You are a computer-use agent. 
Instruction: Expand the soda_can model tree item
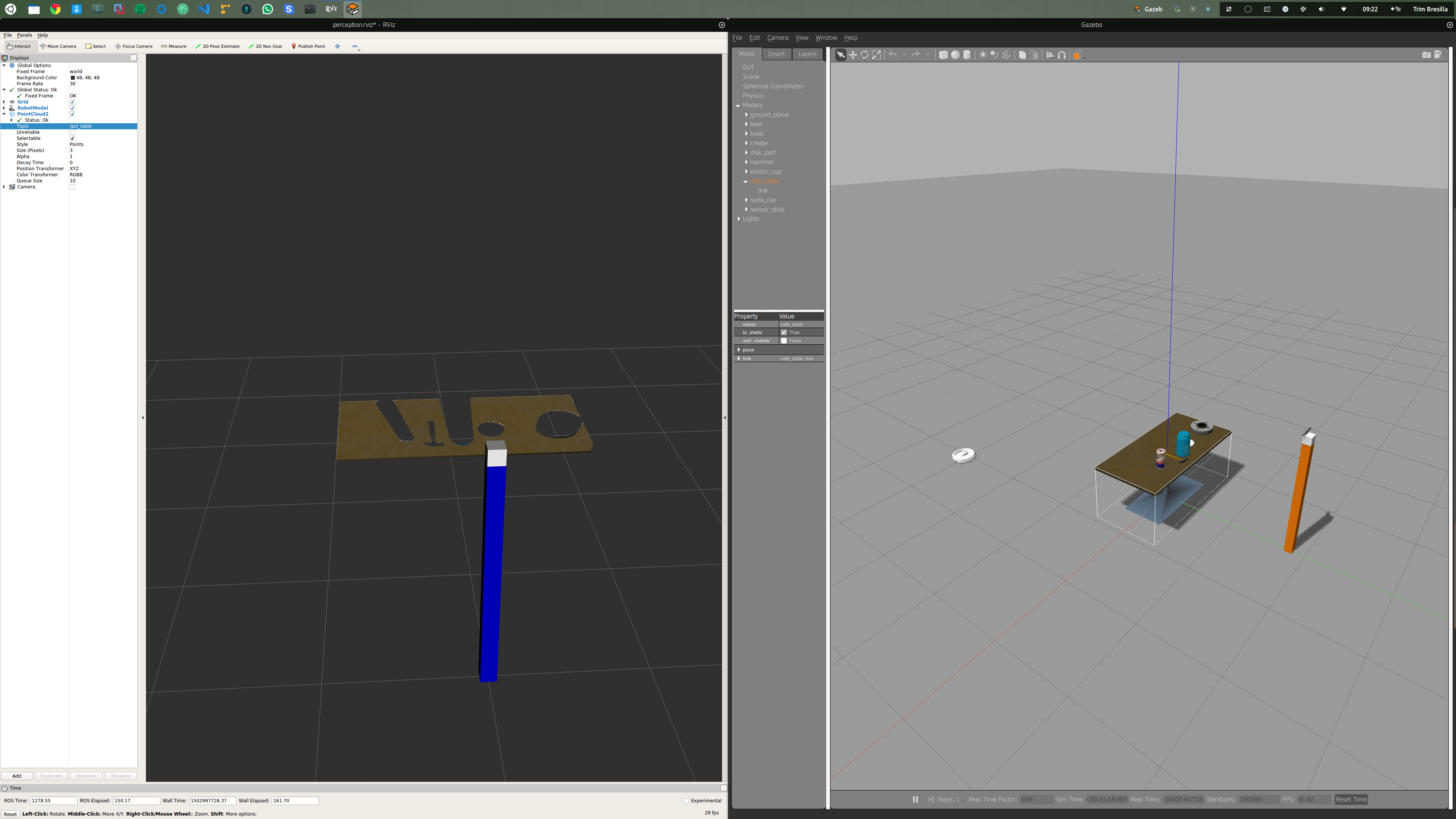[x=747, y=200]
